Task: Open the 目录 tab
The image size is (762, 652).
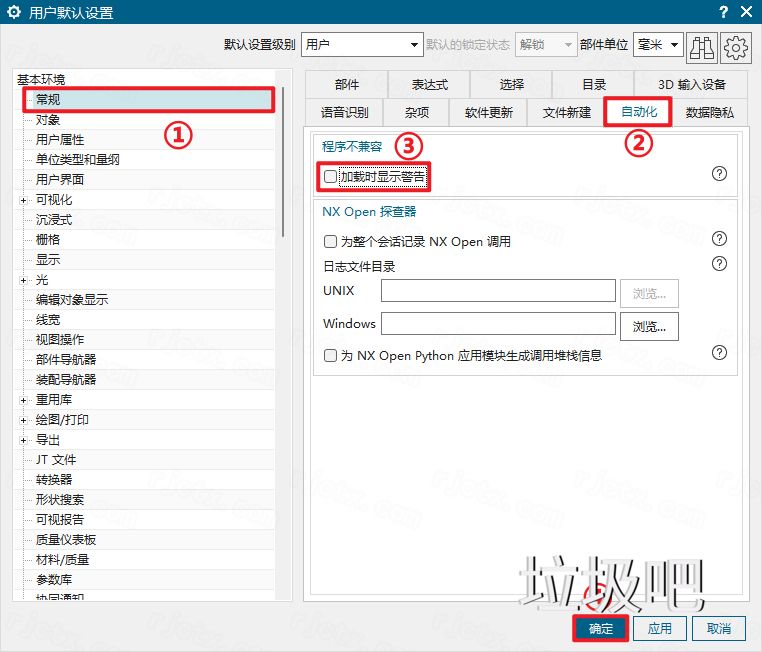Action: 594,85
